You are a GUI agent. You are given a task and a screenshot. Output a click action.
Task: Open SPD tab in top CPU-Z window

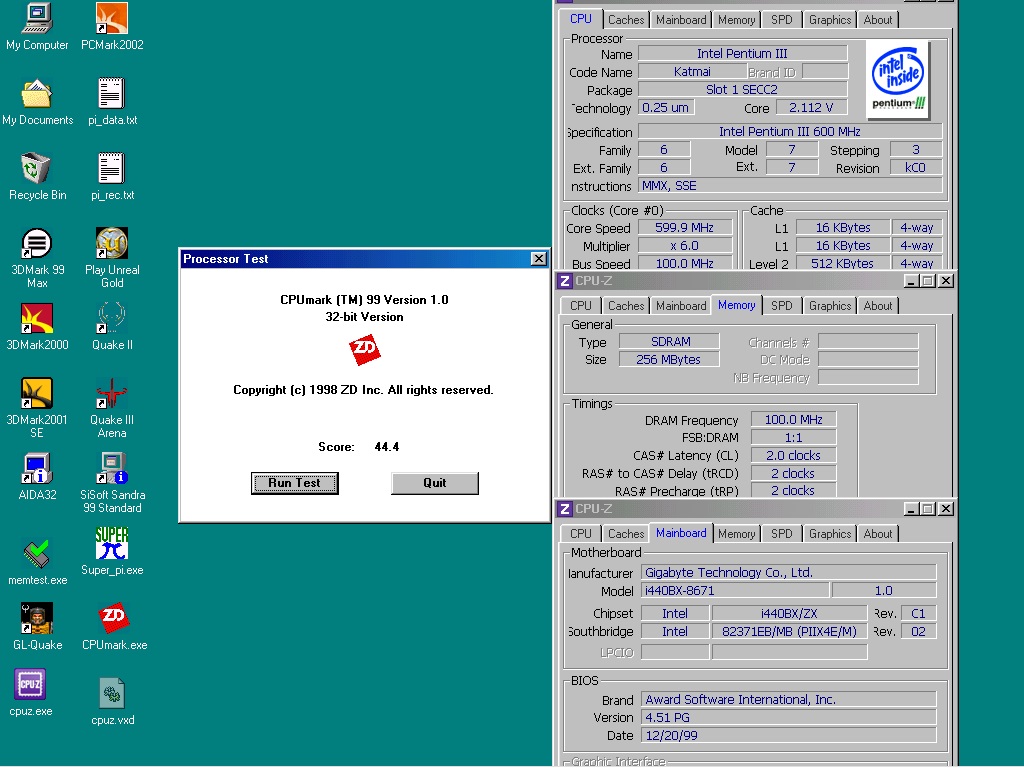point(782,20)
